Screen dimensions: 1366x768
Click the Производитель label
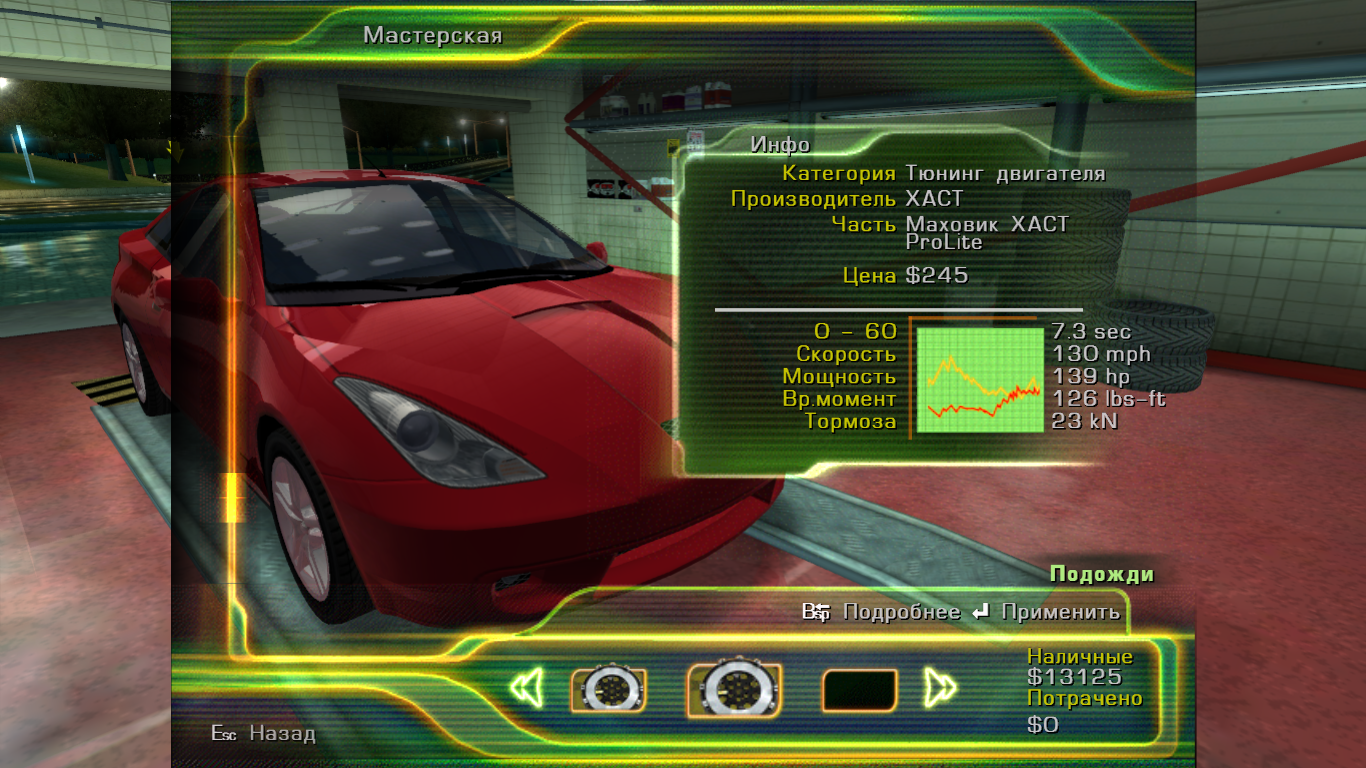pos(813,199)
